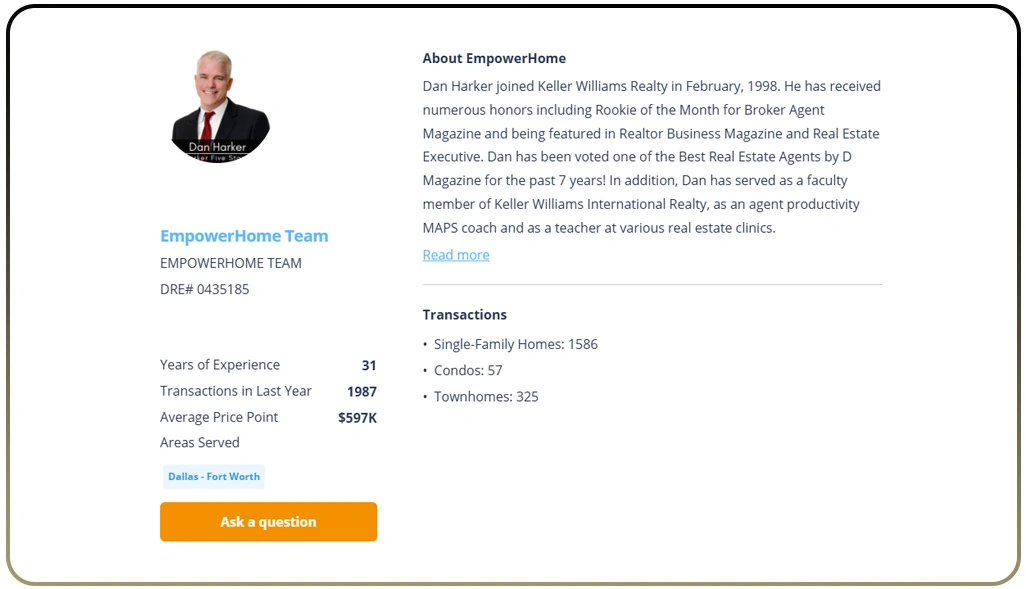This screenshot has height=589, width=1026.
Task: Select the Dallas - Fort Worth area tag
Action: 214,477
